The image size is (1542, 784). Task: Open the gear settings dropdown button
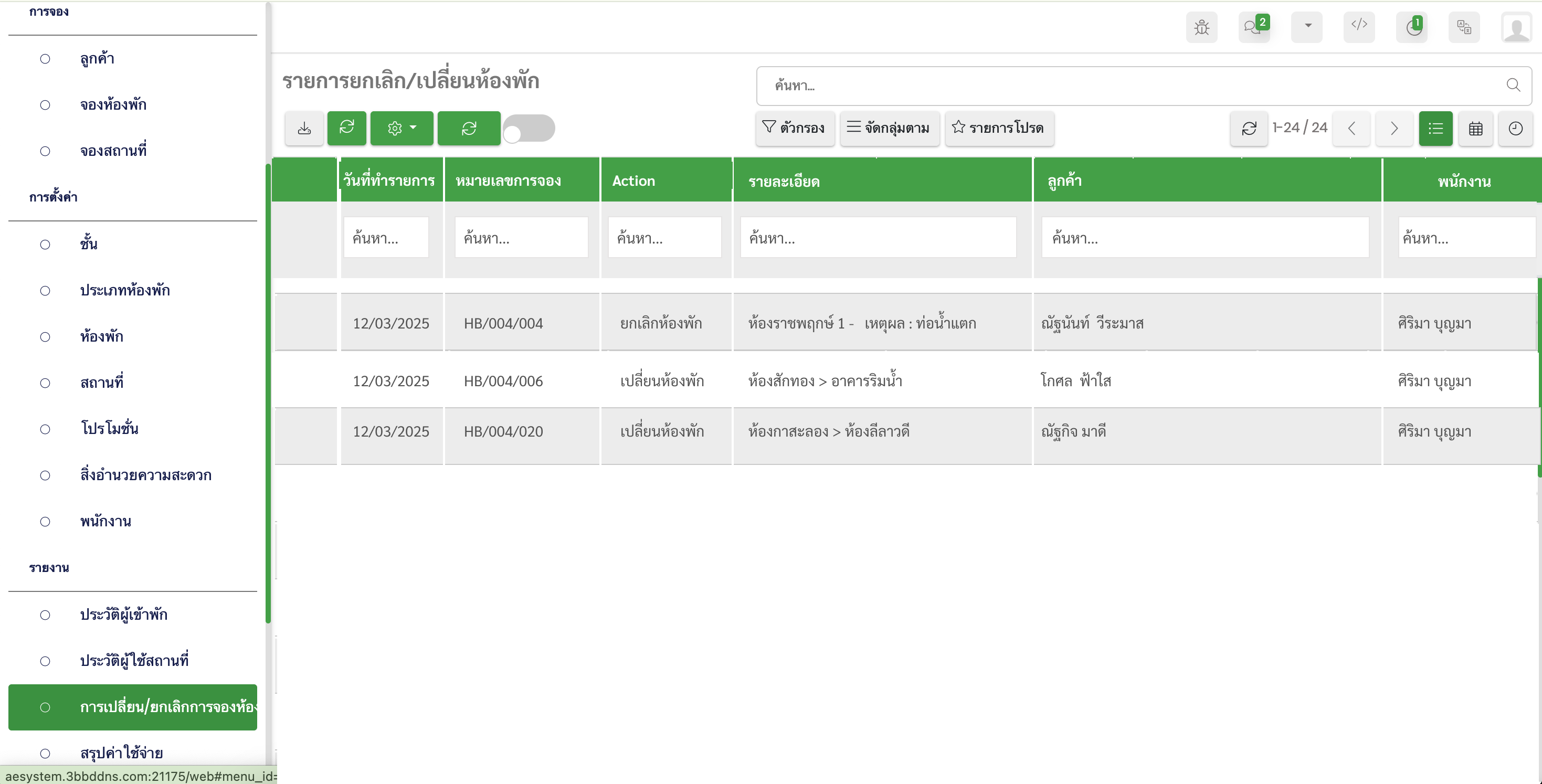(x=401, y=128)
